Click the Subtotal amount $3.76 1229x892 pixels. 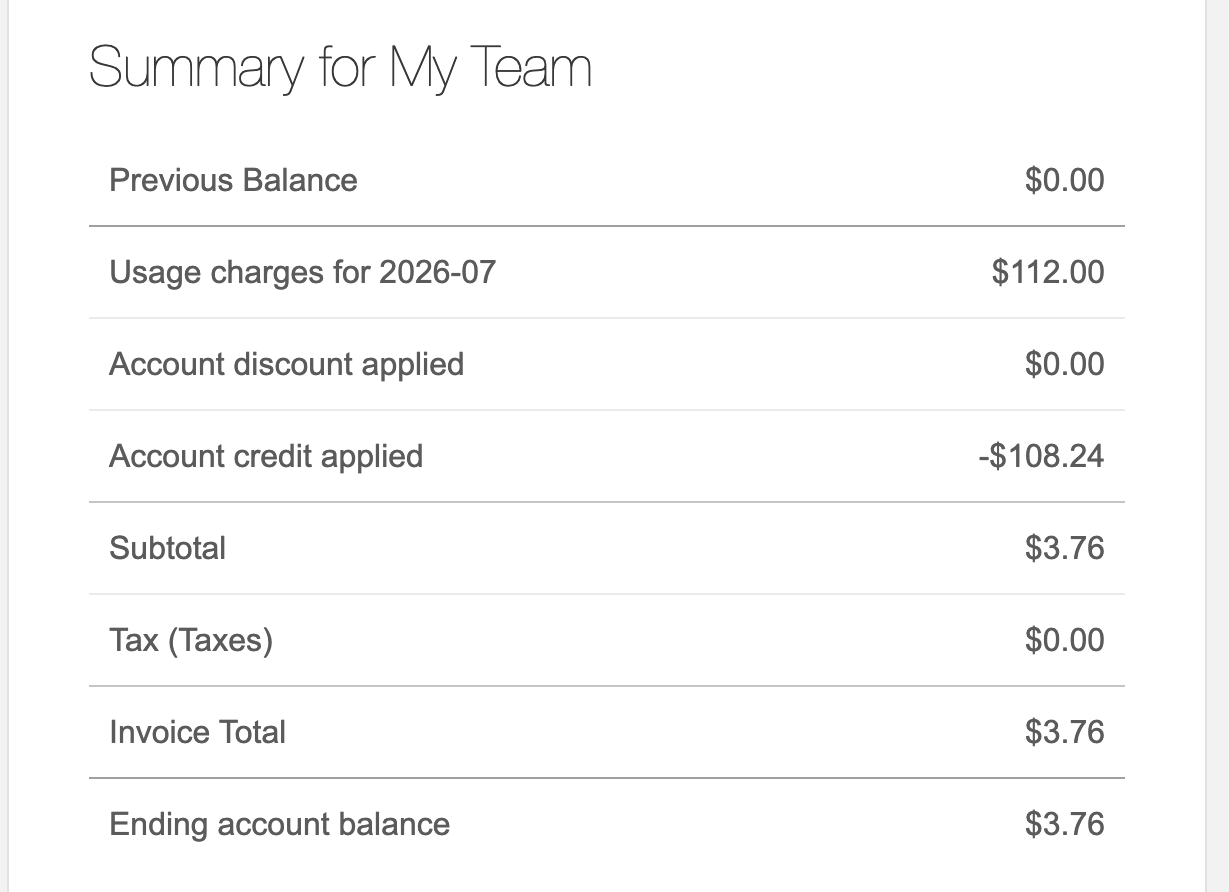(x=1064, y=548)
